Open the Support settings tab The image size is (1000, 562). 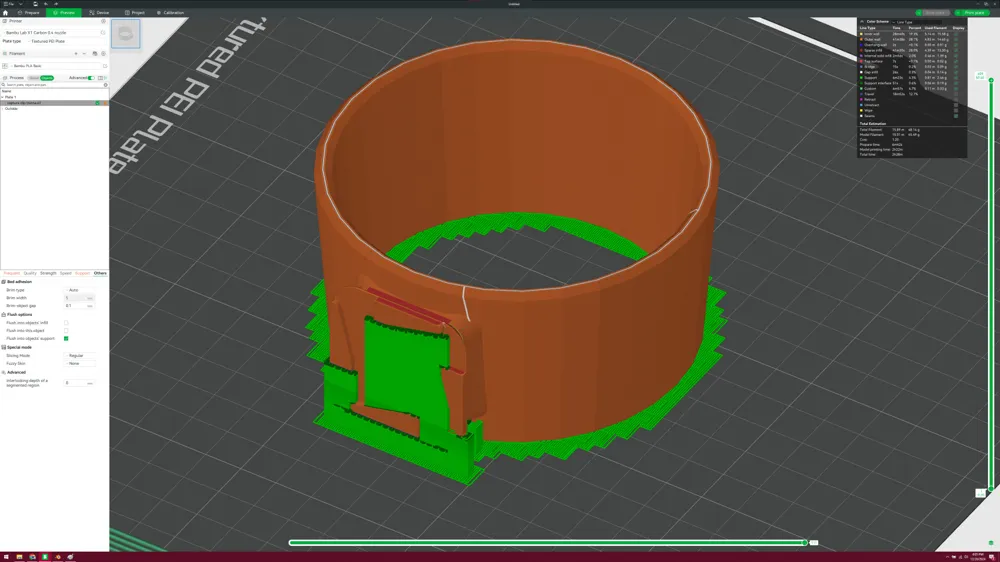tap(82, 273)
